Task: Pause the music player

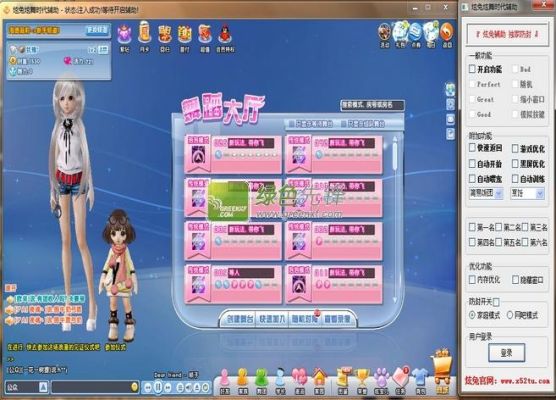Action: coord(159,387)
